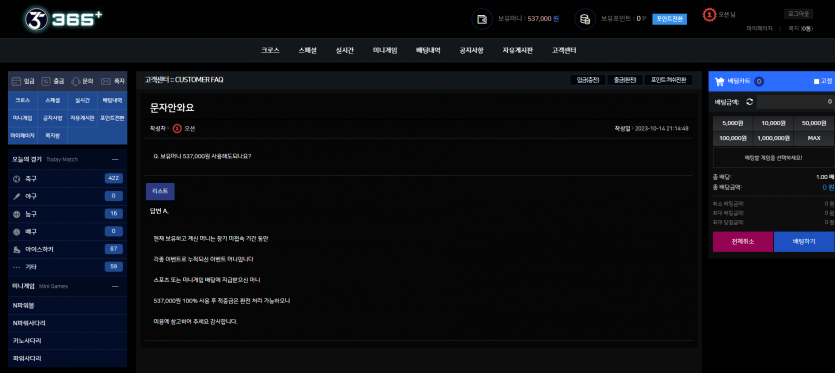
Task: Open the 쪽지 (0통) link in header
Action: pos(800,28)
